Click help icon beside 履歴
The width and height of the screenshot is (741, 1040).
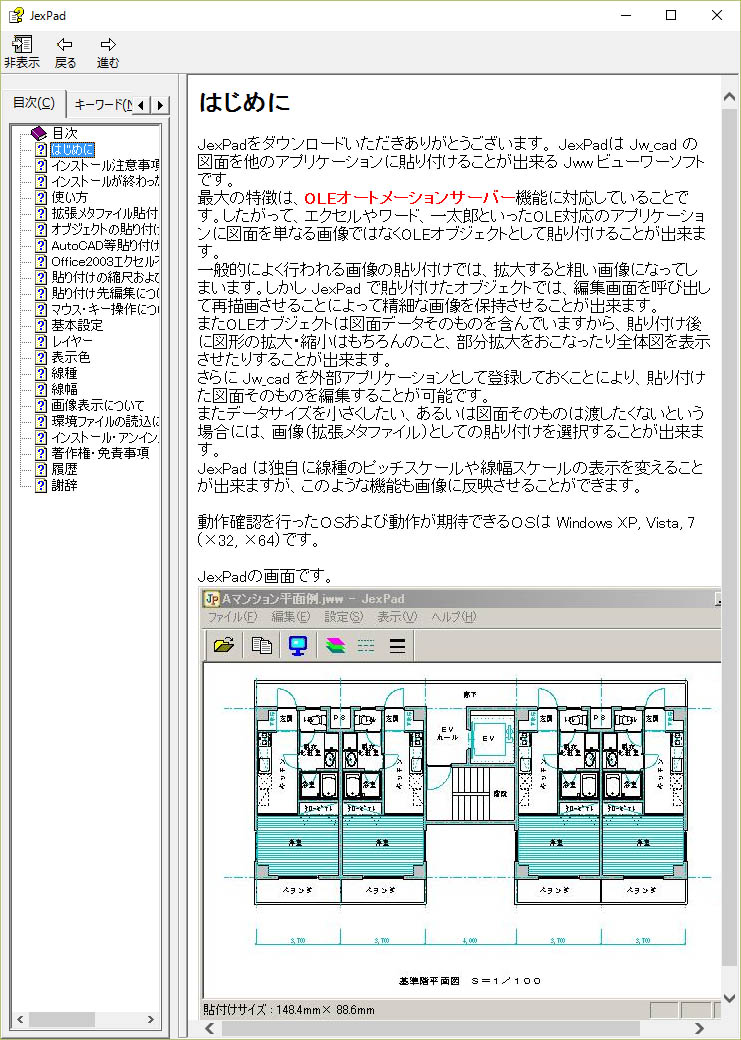click(x=41, y=469)
